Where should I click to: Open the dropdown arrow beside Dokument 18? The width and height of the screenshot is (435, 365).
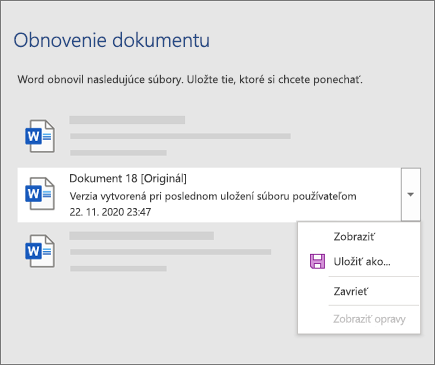411,194
